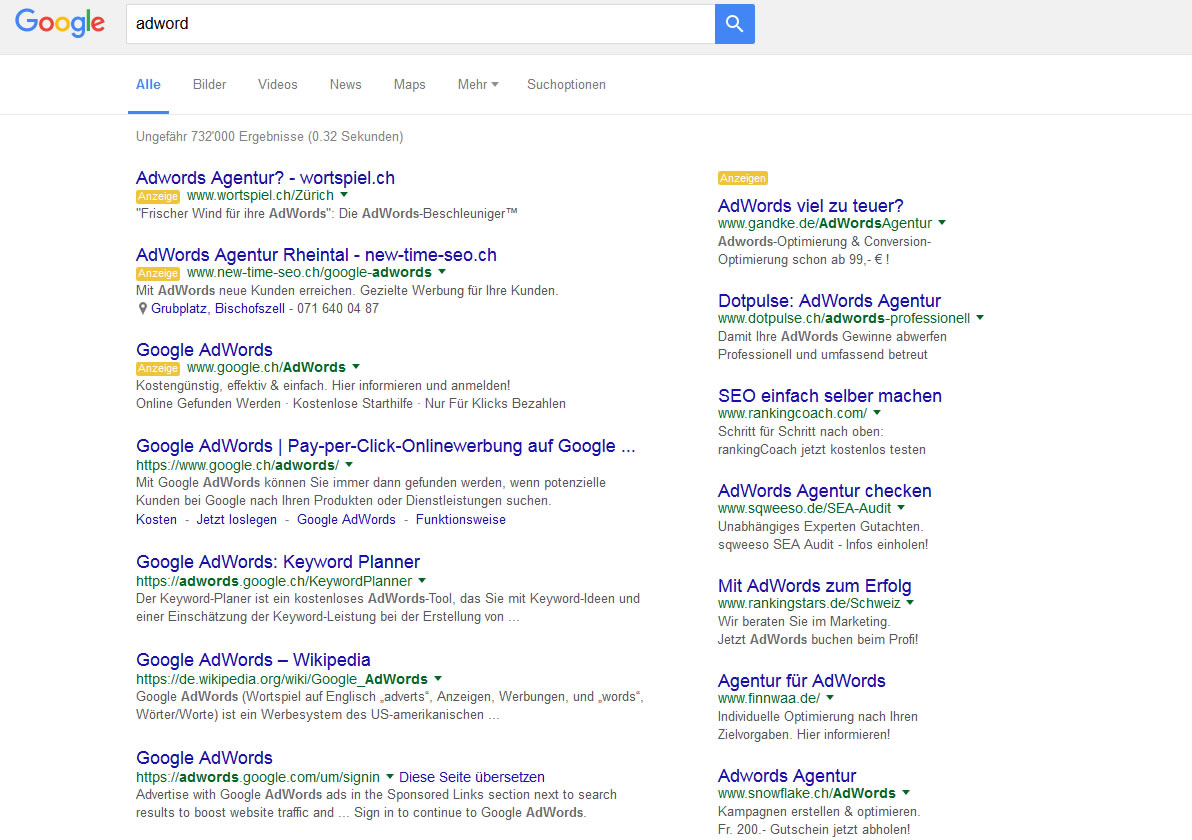Image resolution: width=1192 pixels, height=840 pixels.
Task: Open 'Mit AdWords zum Erfolg' sidebar ad
Action: click(x=814, y=586)
